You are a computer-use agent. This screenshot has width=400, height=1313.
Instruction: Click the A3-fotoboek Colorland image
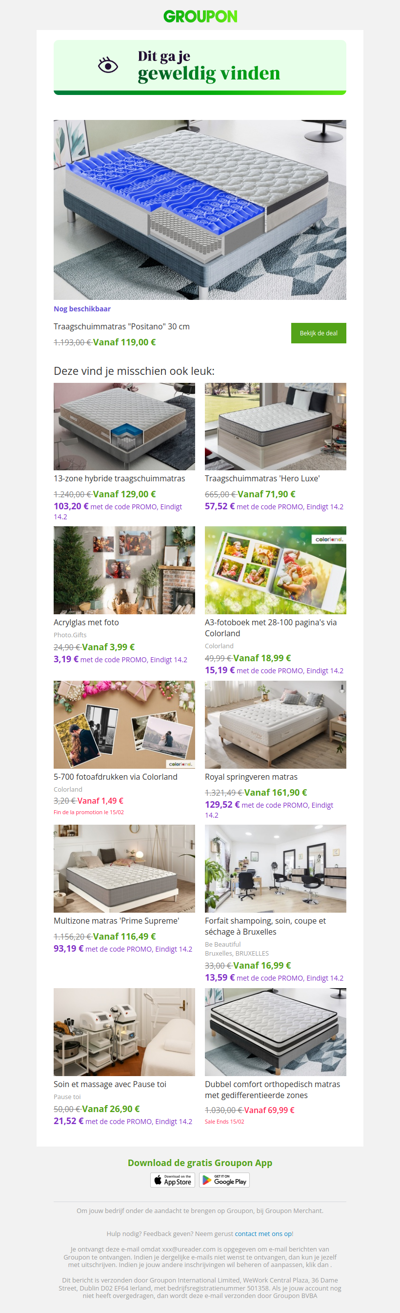[x=276, y=570]
